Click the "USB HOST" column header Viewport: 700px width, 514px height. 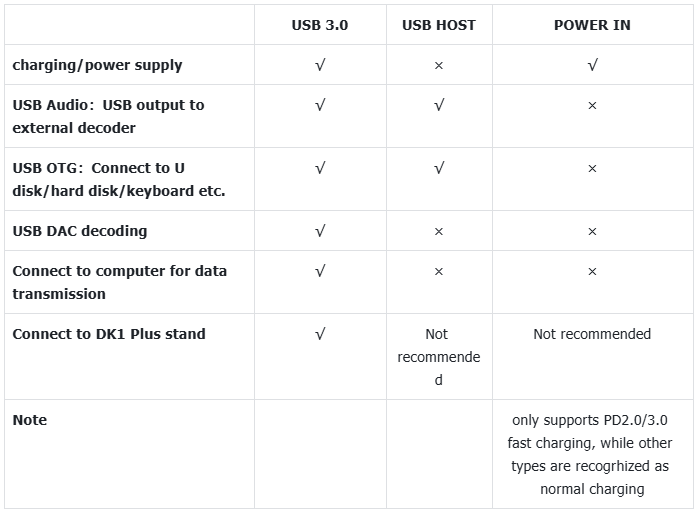pyautogui.click(x=439, y=25)
